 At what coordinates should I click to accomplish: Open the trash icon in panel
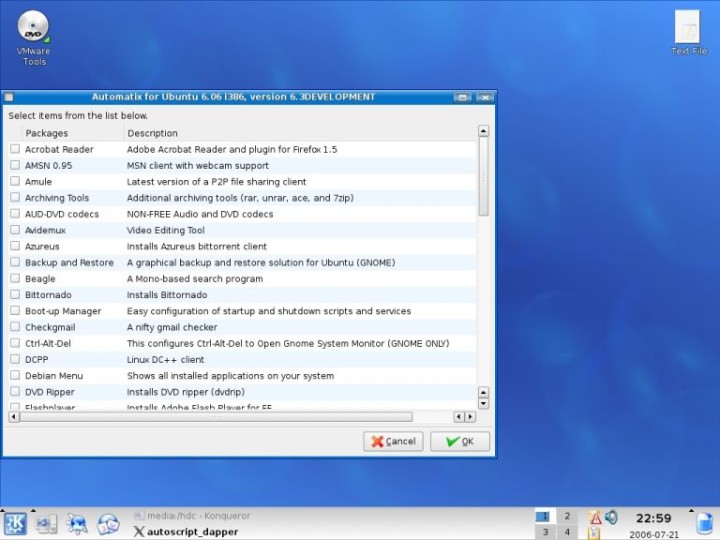[705, 525]
